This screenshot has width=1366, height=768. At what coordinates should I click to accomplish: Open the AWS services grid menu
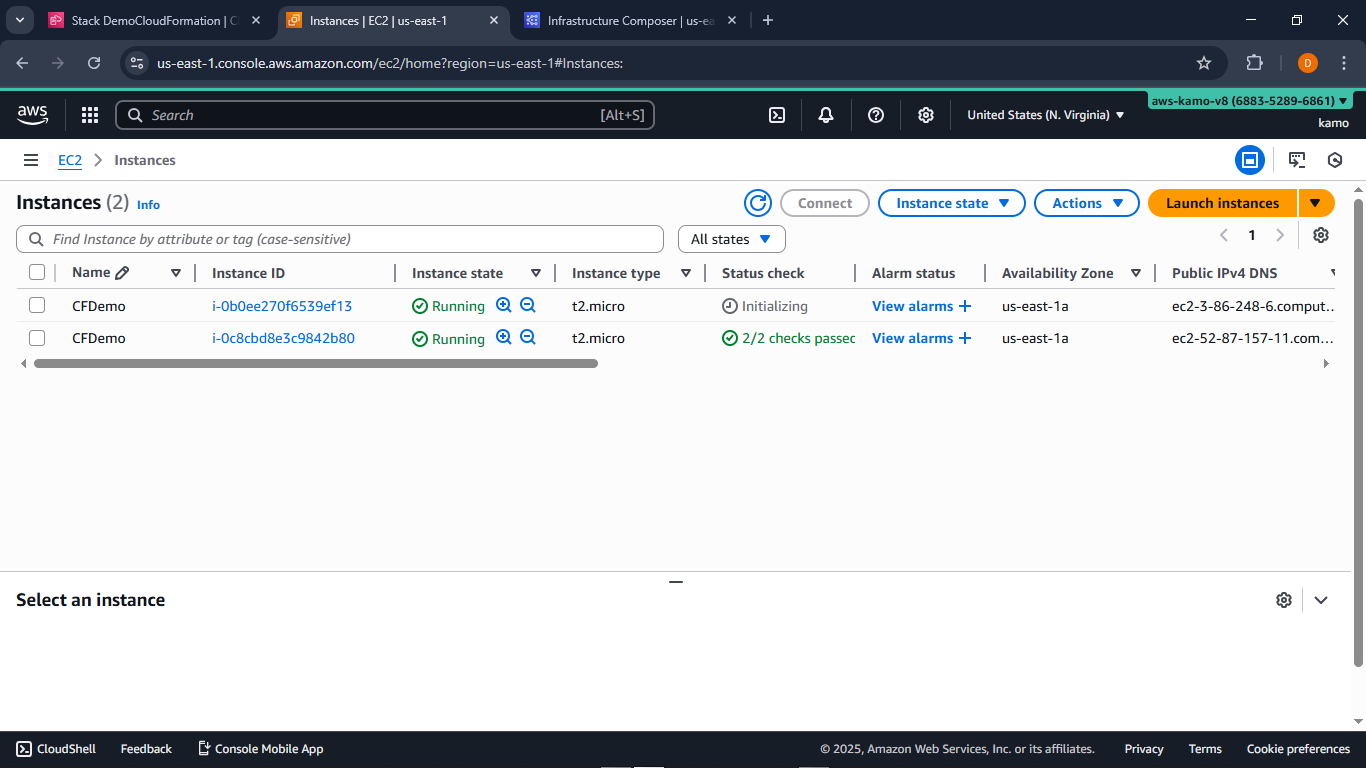[x=90, y=115]
